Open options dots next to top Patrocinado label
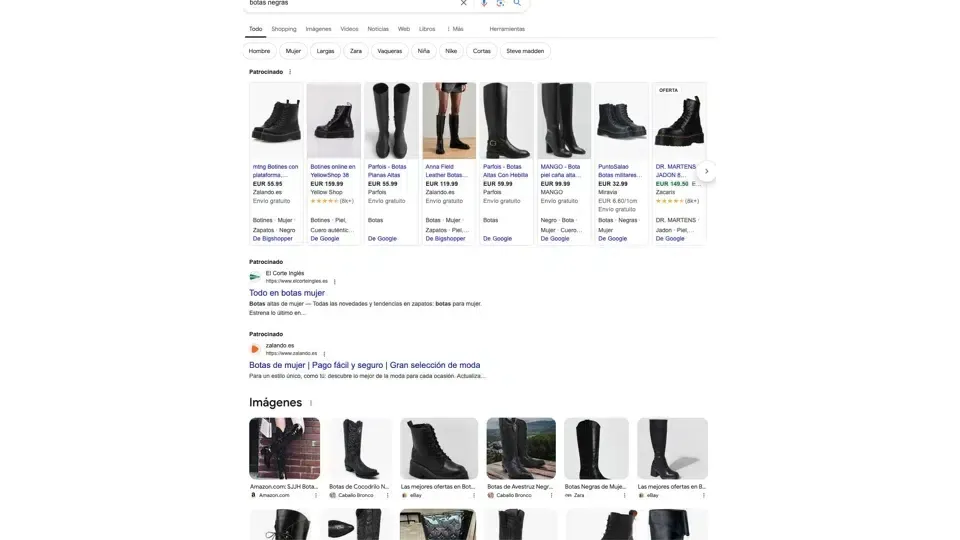 point(290,72)
